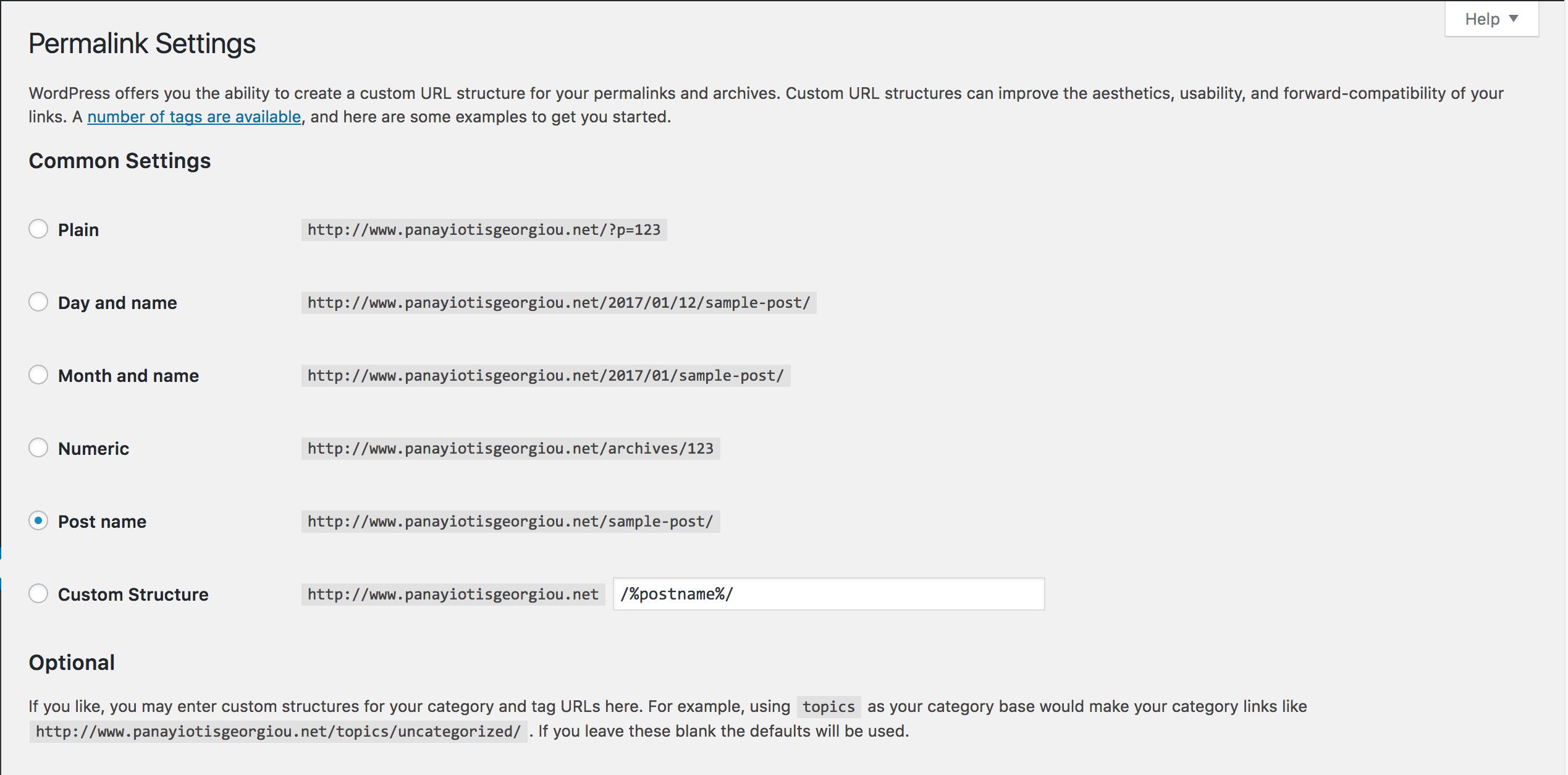Image resolution: width=1568 pixels, height=775 pixels.
Task: Select Month and name permalink structure
Action: pos(38,375)
